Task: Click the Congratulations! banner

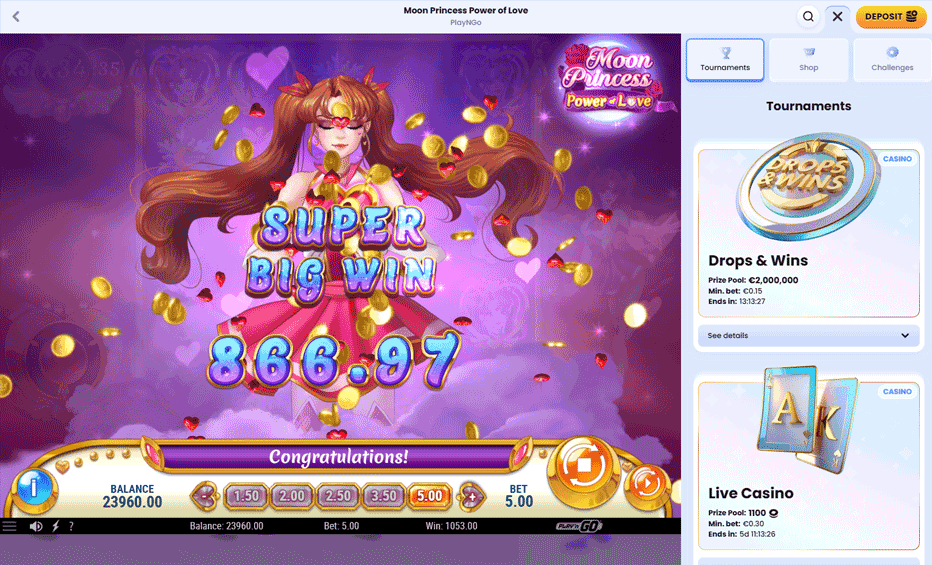Action: pos(338,457)
